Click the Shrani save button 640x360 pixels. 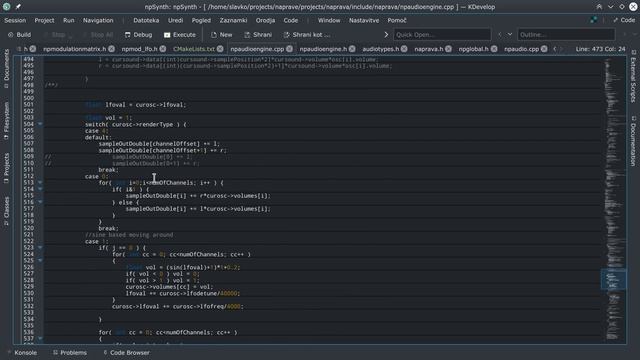click(x=258, y=35)
